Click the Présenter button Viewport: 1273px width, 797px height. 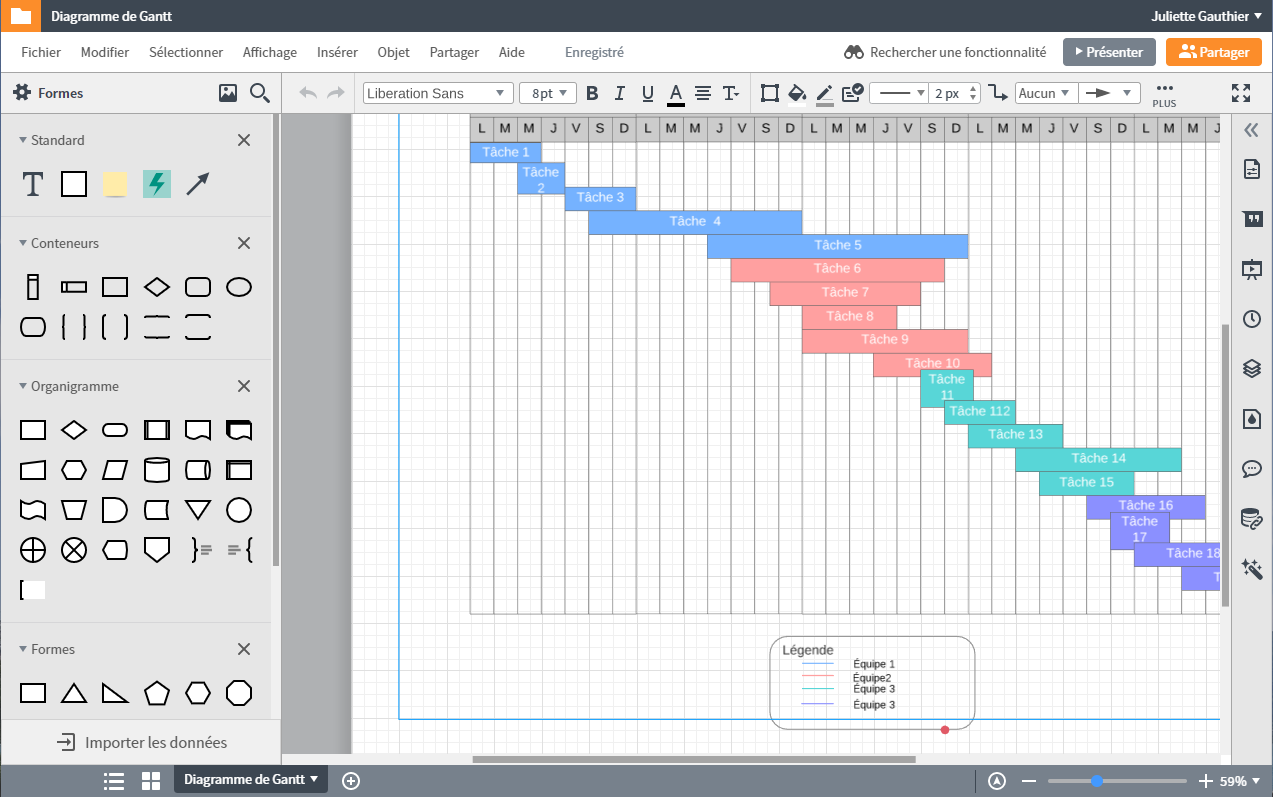pyautogui.click(x=1109, y=52)
